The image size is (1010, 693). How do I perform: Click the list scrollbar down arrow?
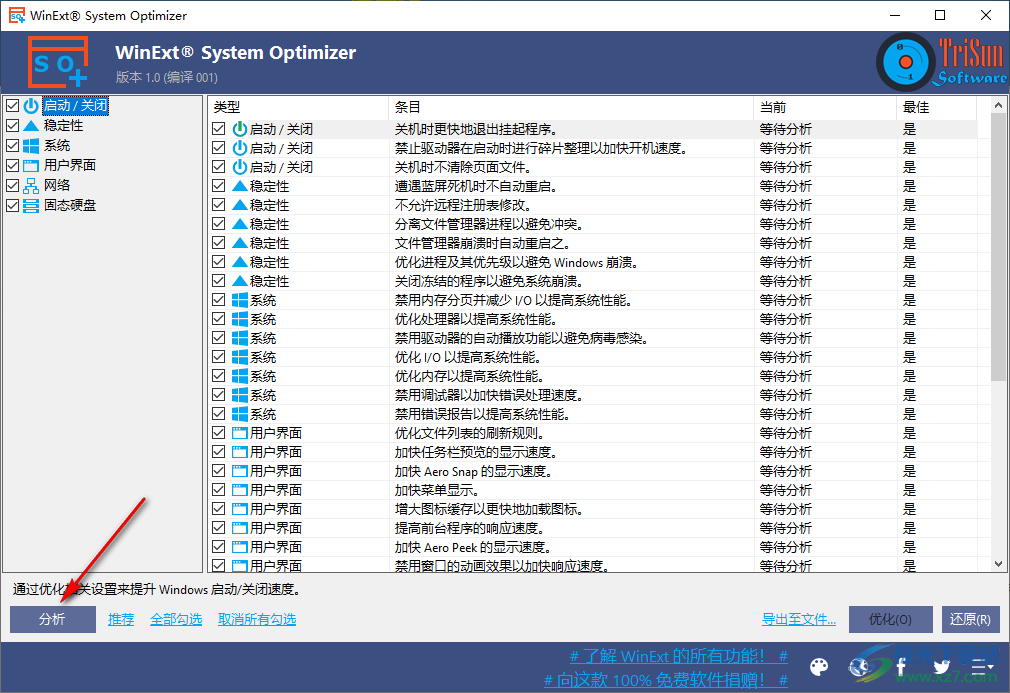pyautogui.click(x=1000, y=563)
